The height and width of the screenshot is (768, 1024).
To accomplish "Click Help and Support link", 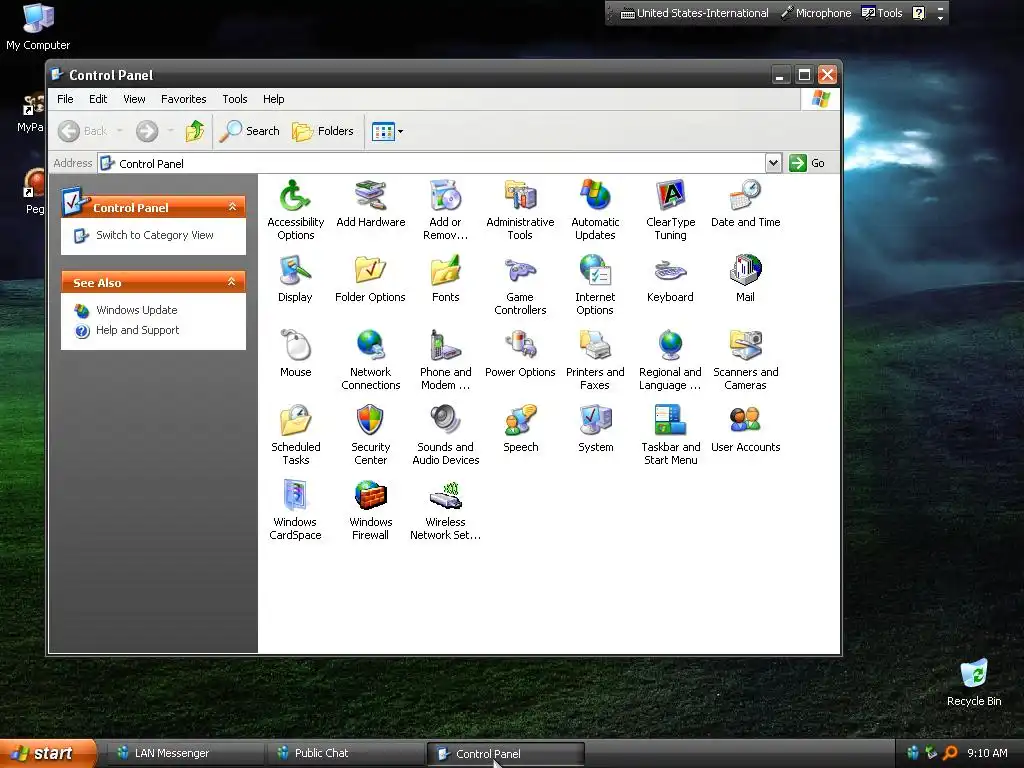I will 137,330.
